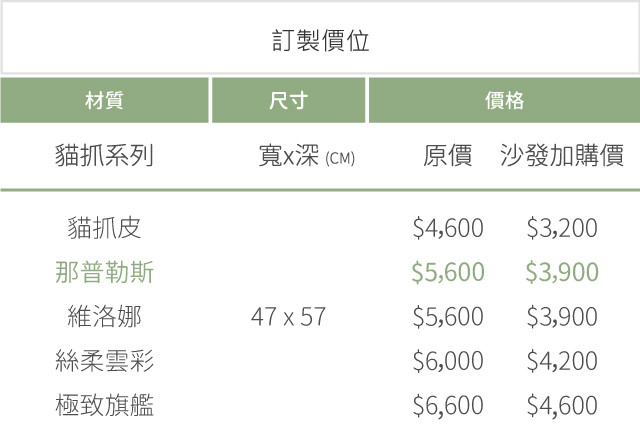This screenshot has height=443, width=640.
Task: Select the 維洛娜 material row
Action: coord(105,317)
